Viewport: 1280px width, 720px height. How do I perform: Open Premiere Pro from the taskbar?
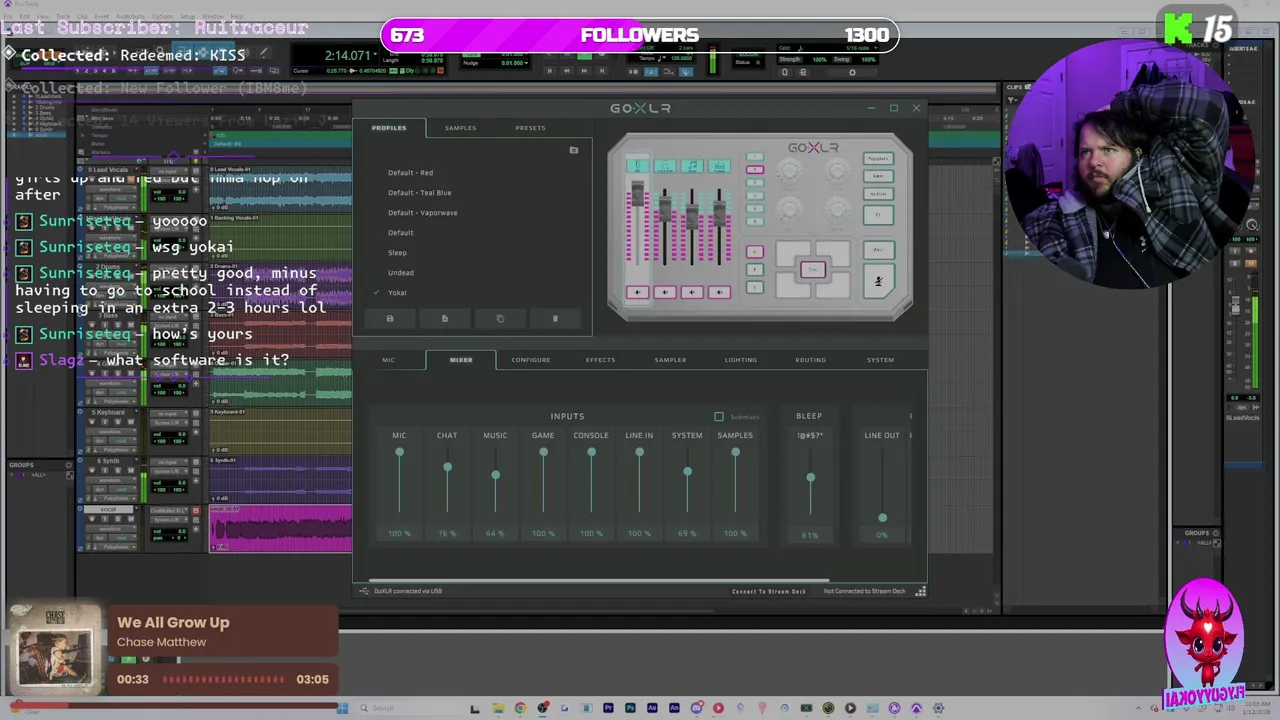point(608,708)
